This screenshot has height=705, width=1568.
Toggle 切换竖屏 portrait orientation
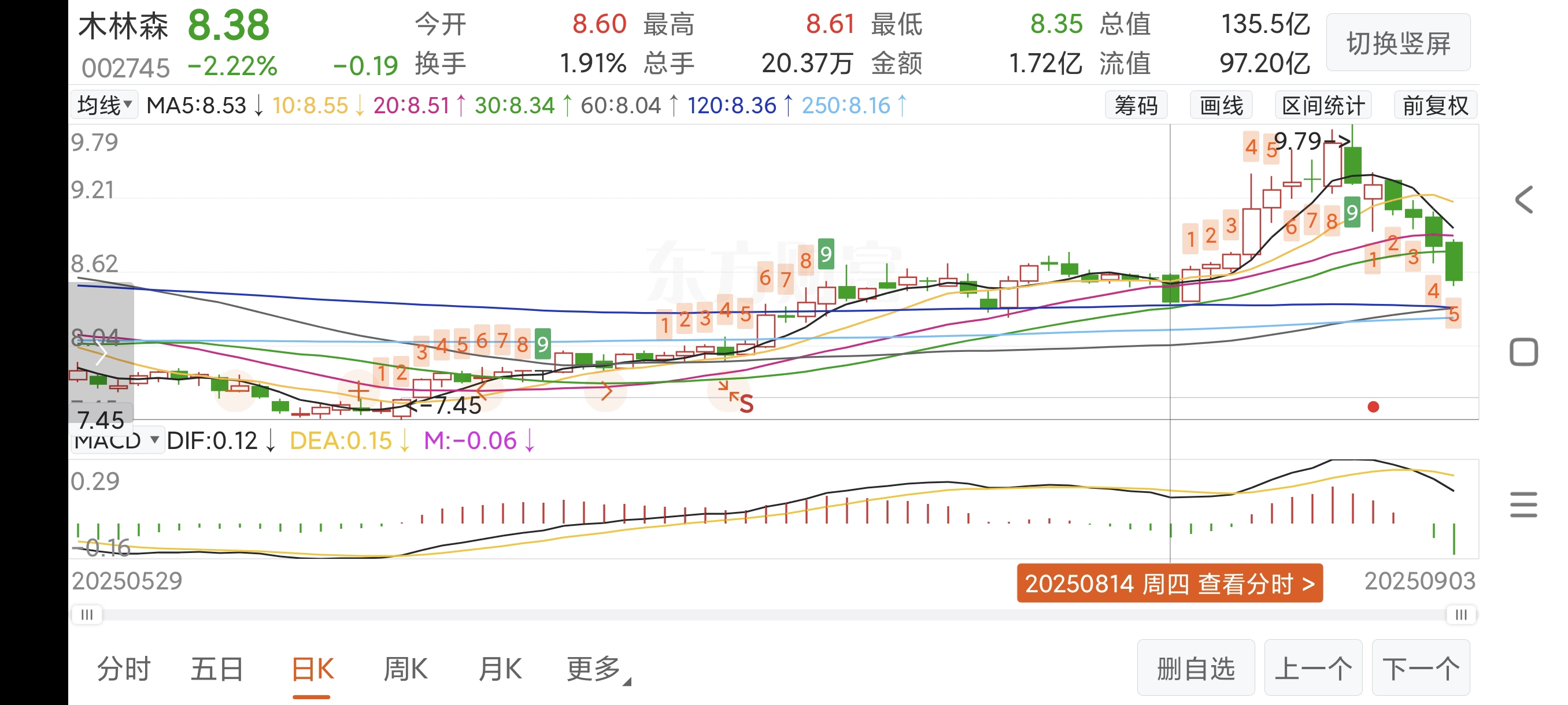coord(1398,43)
